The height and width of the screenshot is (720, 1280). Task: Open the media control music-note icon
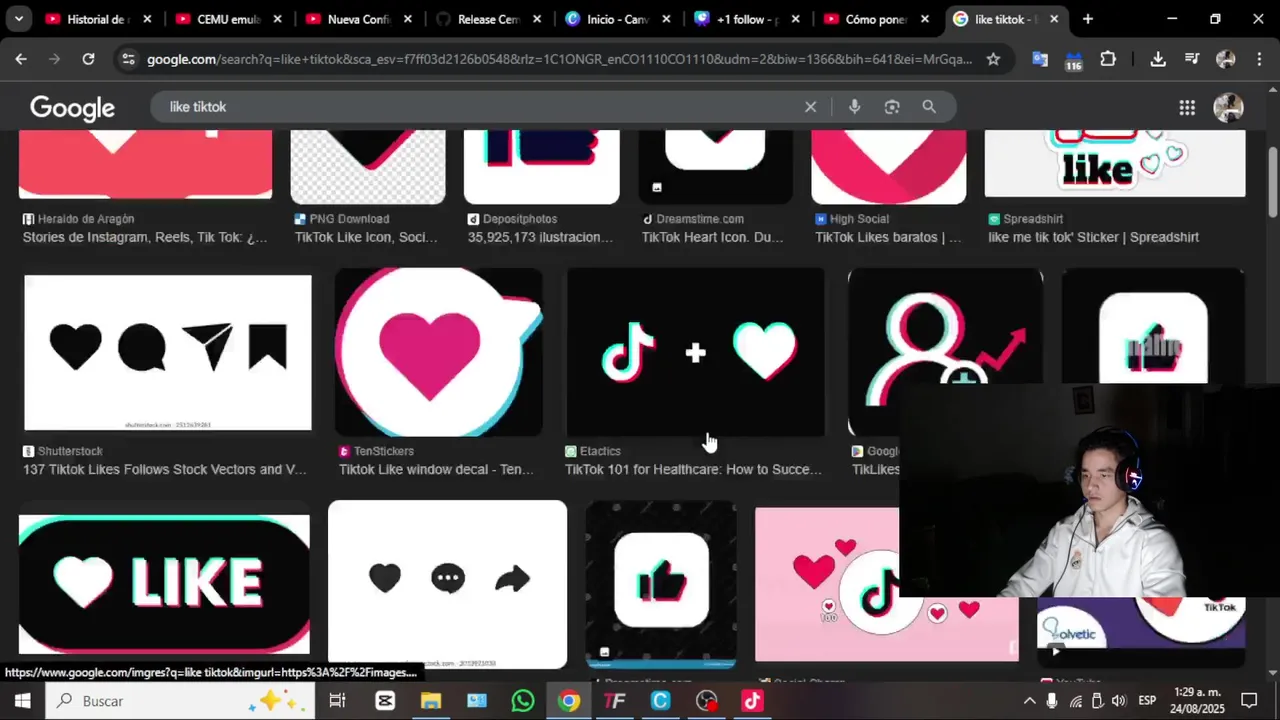(x=1192, y=59)
